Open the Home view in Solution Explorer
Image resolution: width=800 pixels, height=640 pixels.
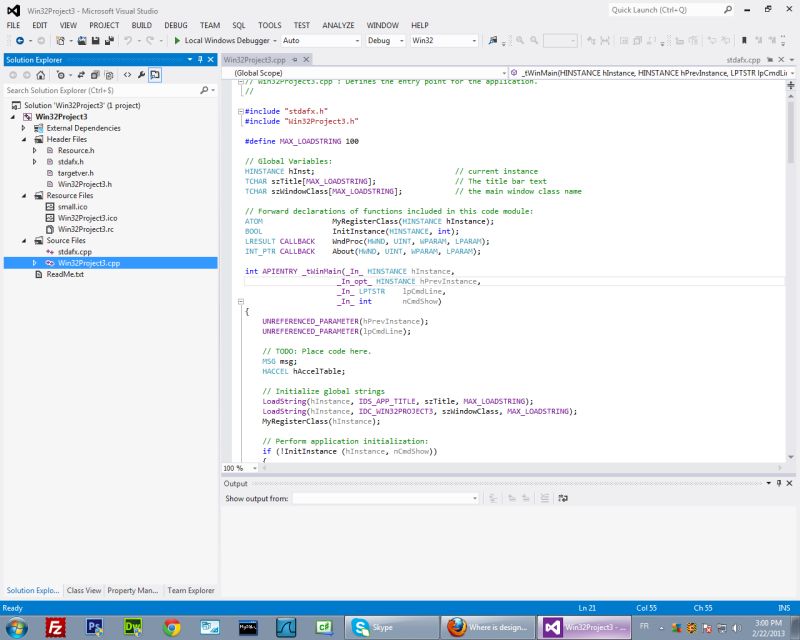pyautogui.click(x=40, y=75)
